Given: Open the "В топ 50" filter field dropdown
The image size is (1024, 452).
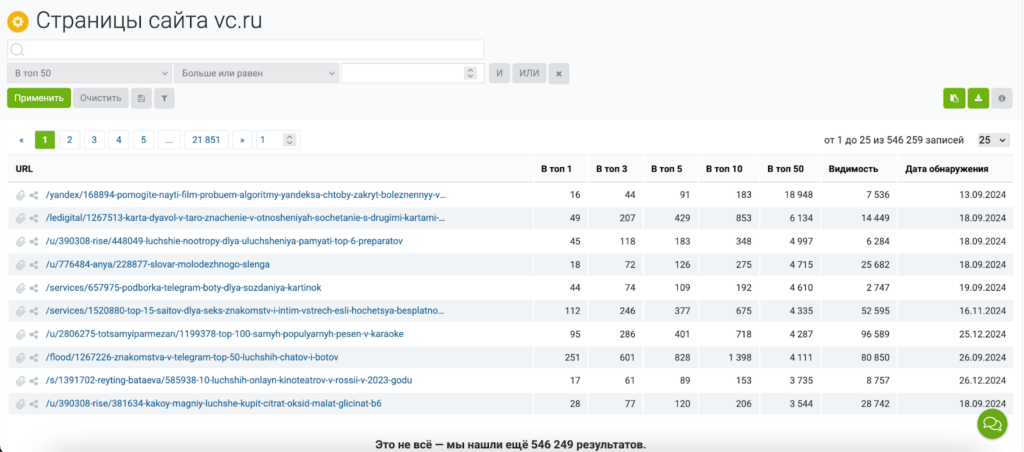Looking at the screenshot, I should 89,73.
